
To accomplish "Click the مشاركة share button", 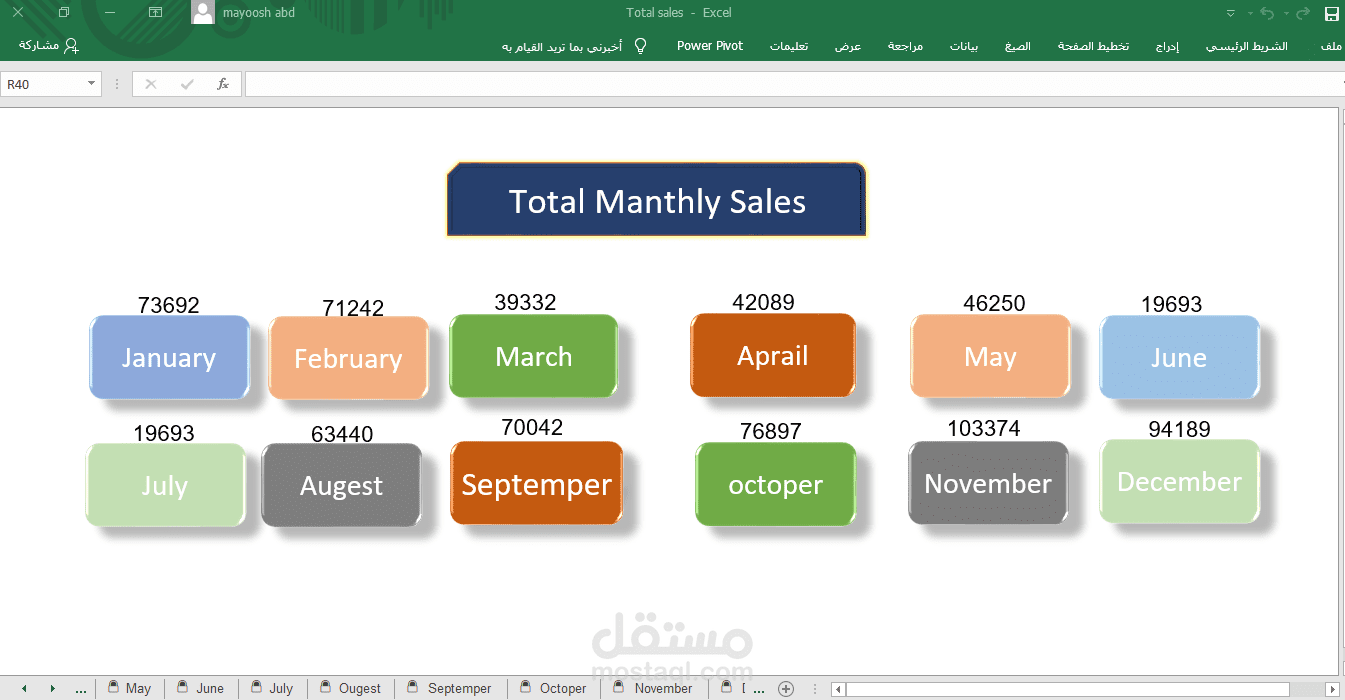I will tap(48, 46).
